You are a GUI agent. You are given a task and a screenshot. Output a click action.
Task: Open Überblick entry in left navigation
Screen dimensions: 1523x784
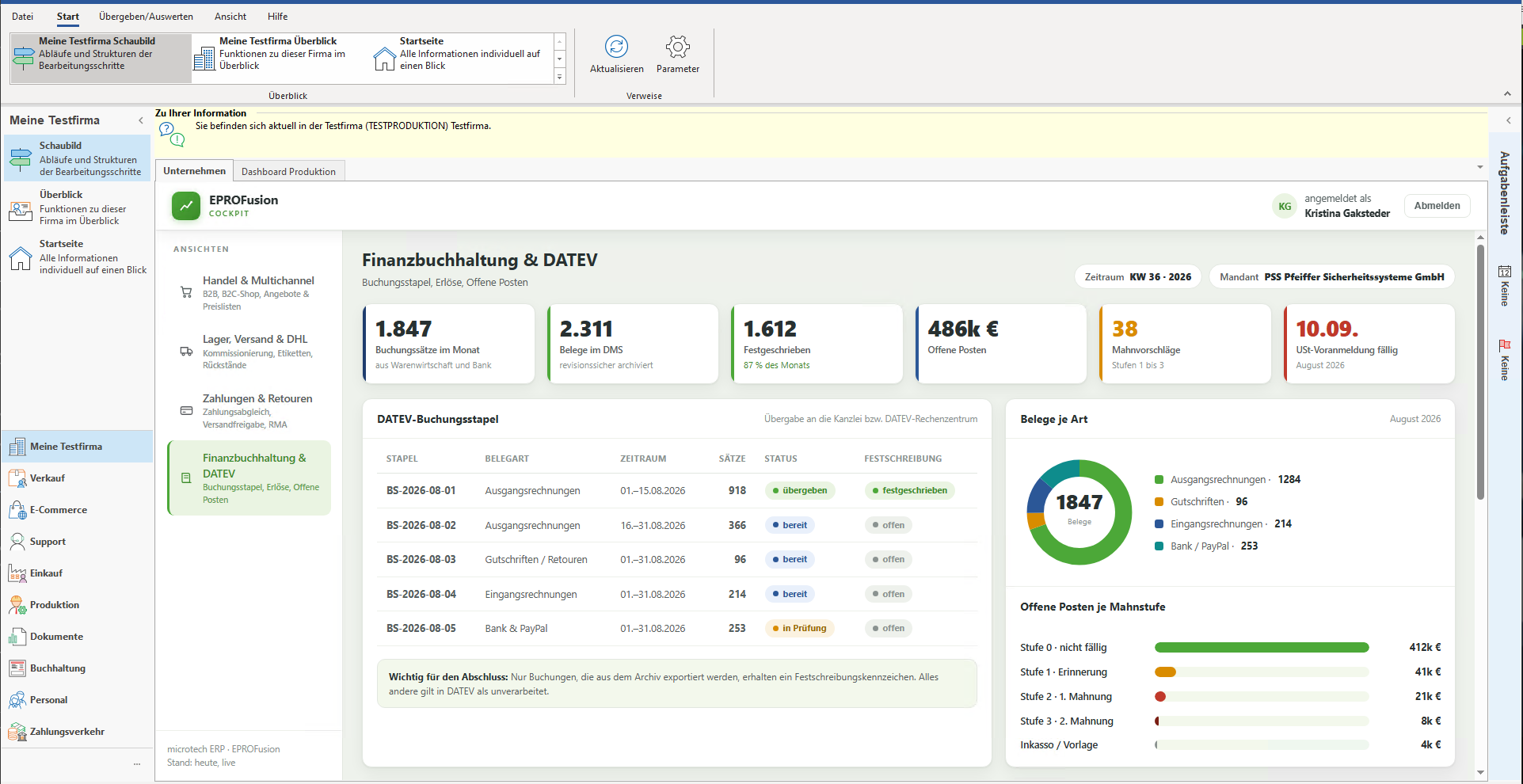click(77, 207)
